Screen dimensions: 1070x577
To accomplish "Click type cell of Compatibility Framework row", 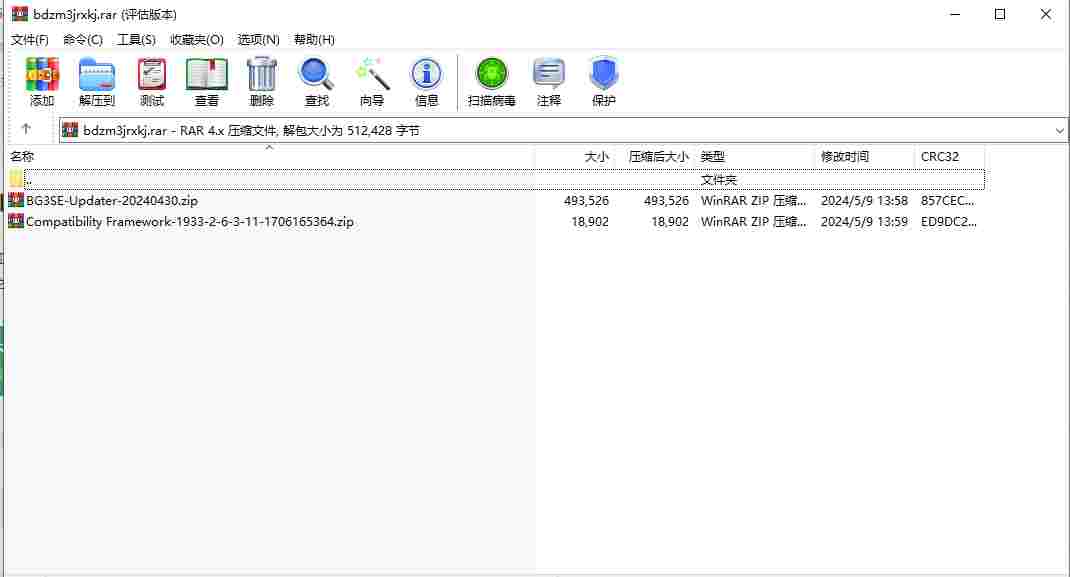I will click(753, 222).
